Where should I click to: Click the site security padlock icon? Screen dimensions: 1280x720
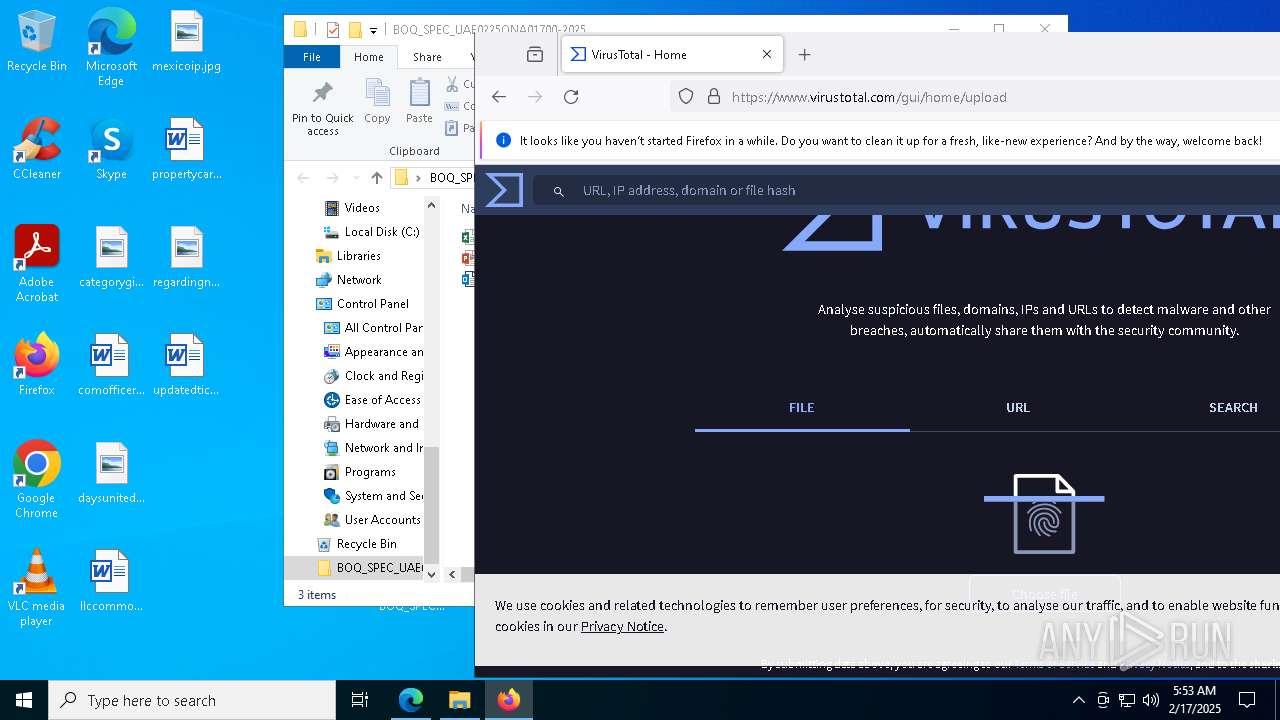click(x=714, y=97)
